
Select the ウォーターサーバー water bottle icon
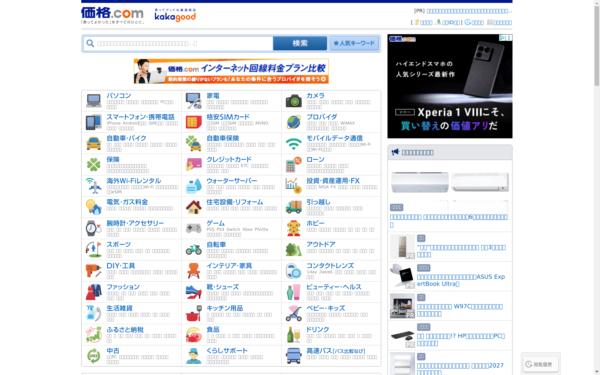coord(194,186)
